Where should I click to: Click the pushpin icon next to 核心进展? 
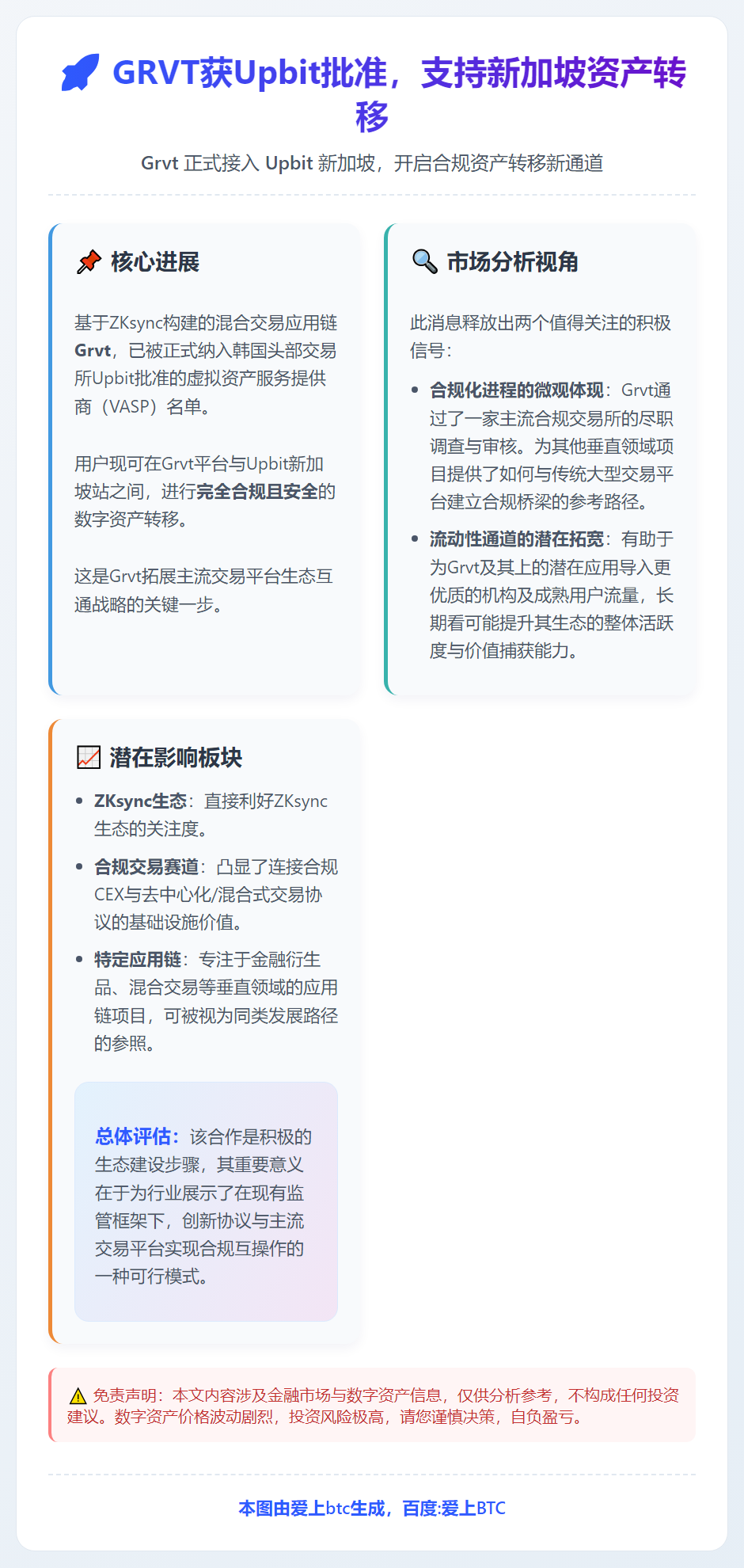click(x=89, y=262)
